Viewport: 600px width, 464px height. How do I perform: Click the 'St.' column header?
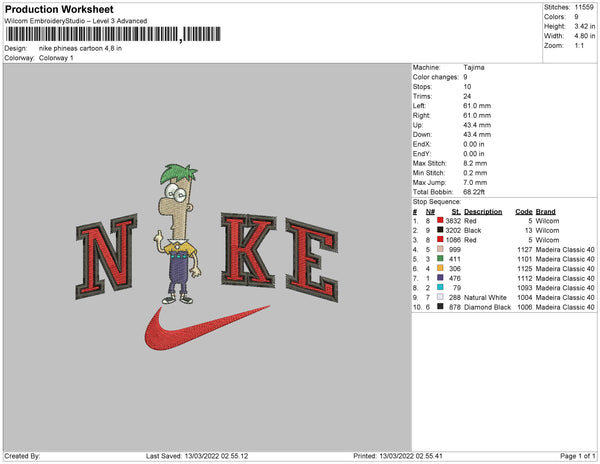click(x=456, y=212)
